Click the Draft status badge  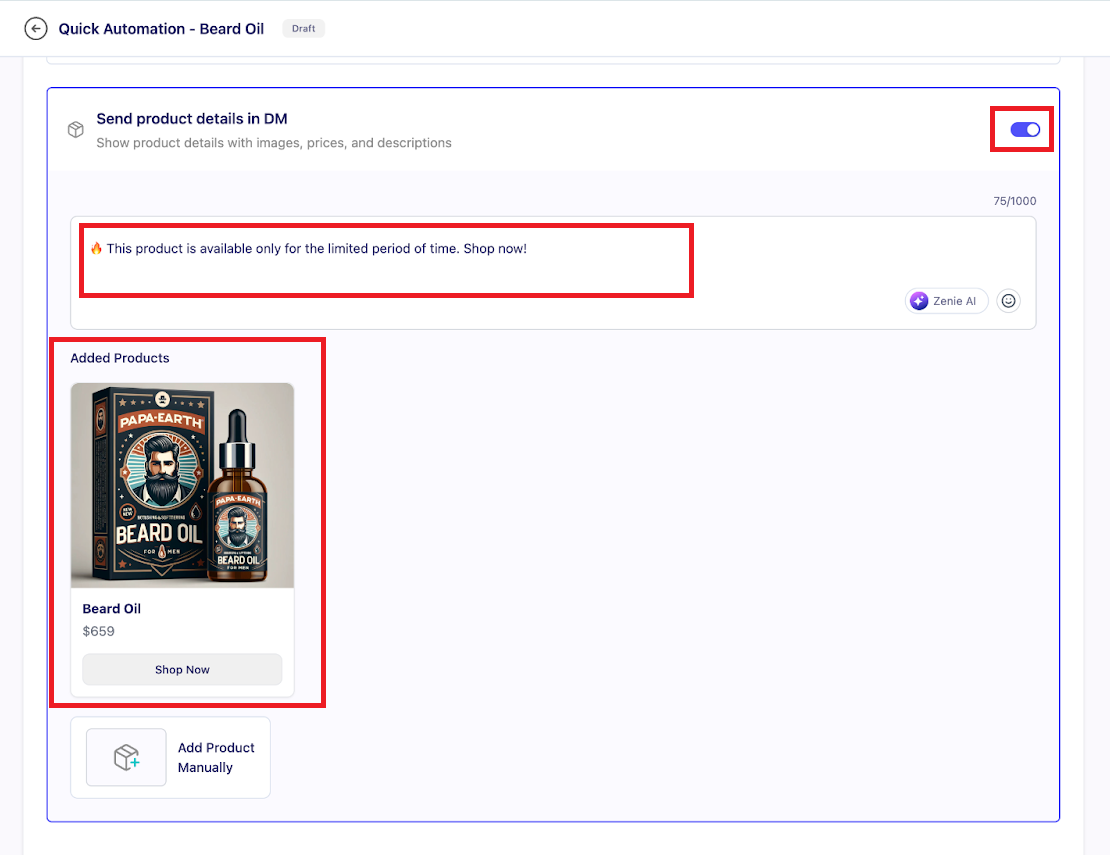(304, 28)
